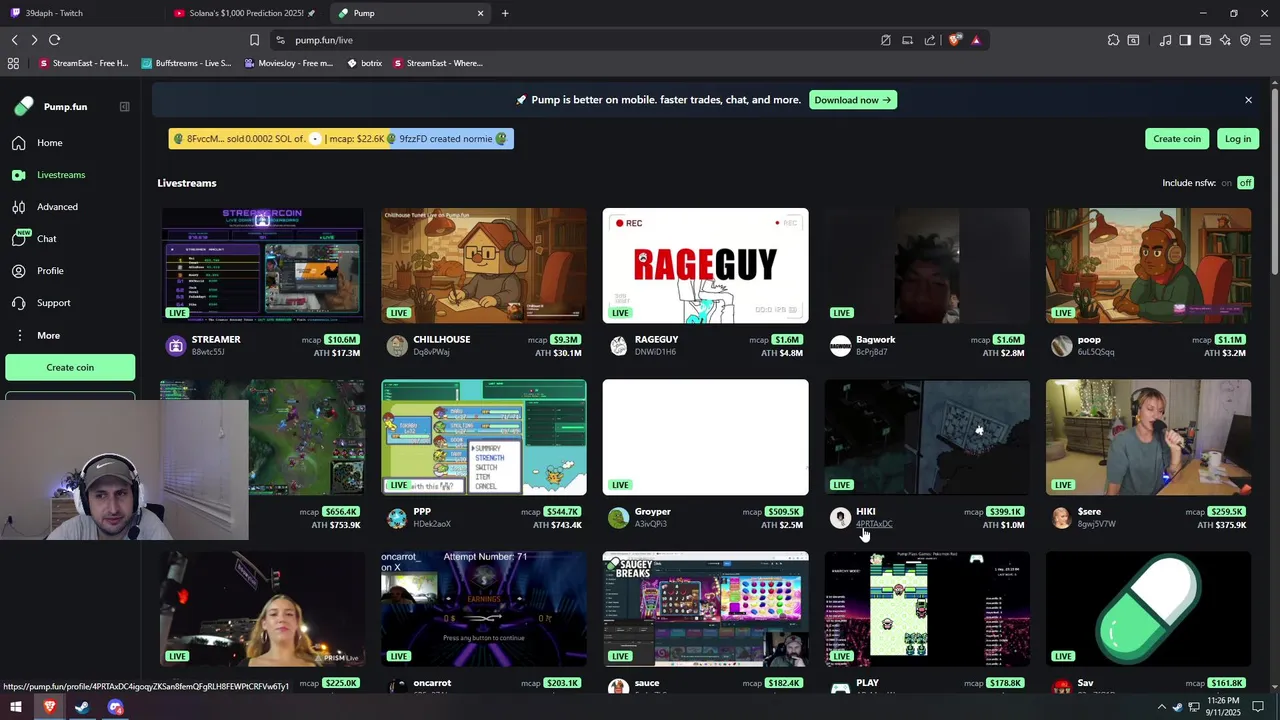The width and height of the screenshot is (1280, 720).
Task: Toggle the browser sidebar panel icon
Action: (x=1185, y=40)
